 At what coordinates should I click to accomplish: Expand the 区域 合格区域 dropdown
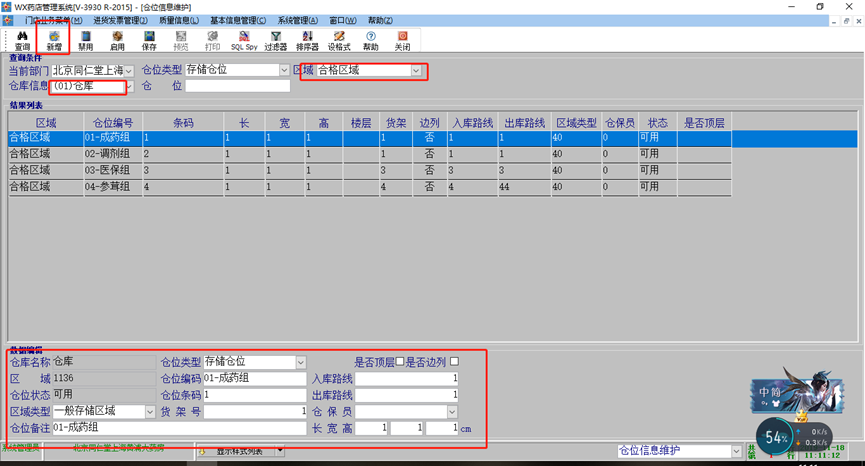click(416, 70)
